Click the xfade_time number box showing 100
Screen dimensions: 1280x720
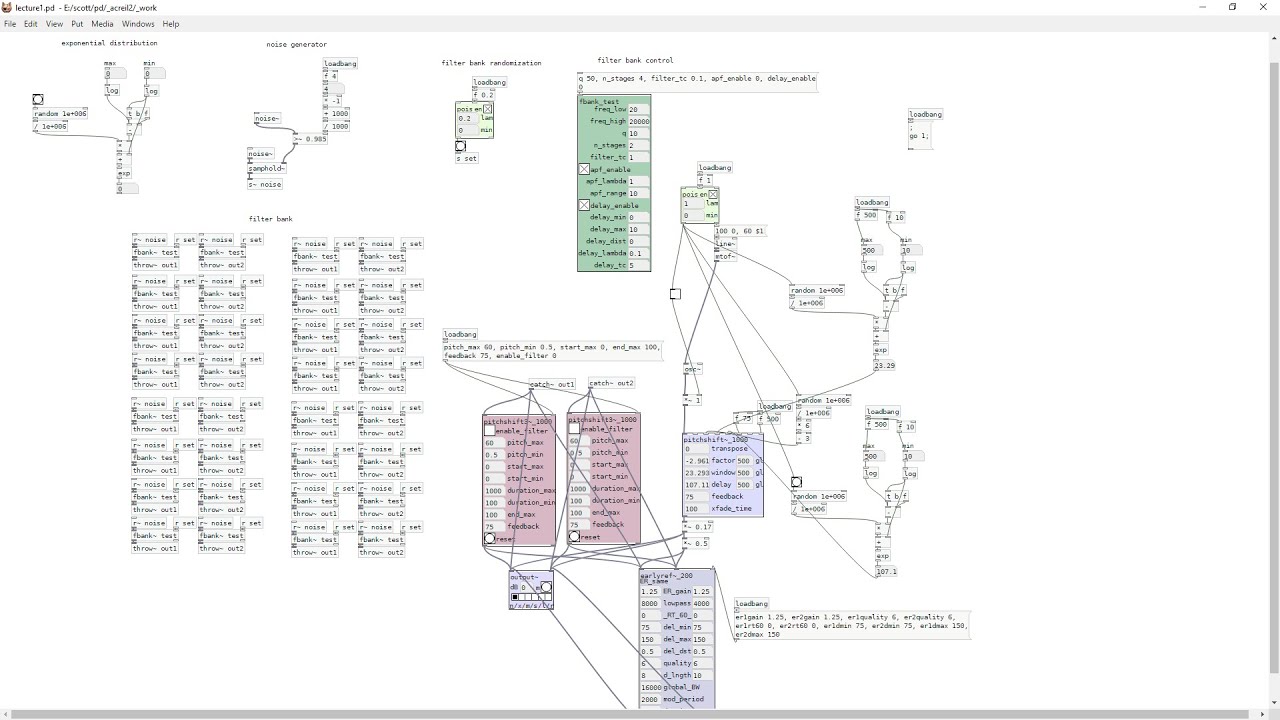696,509
